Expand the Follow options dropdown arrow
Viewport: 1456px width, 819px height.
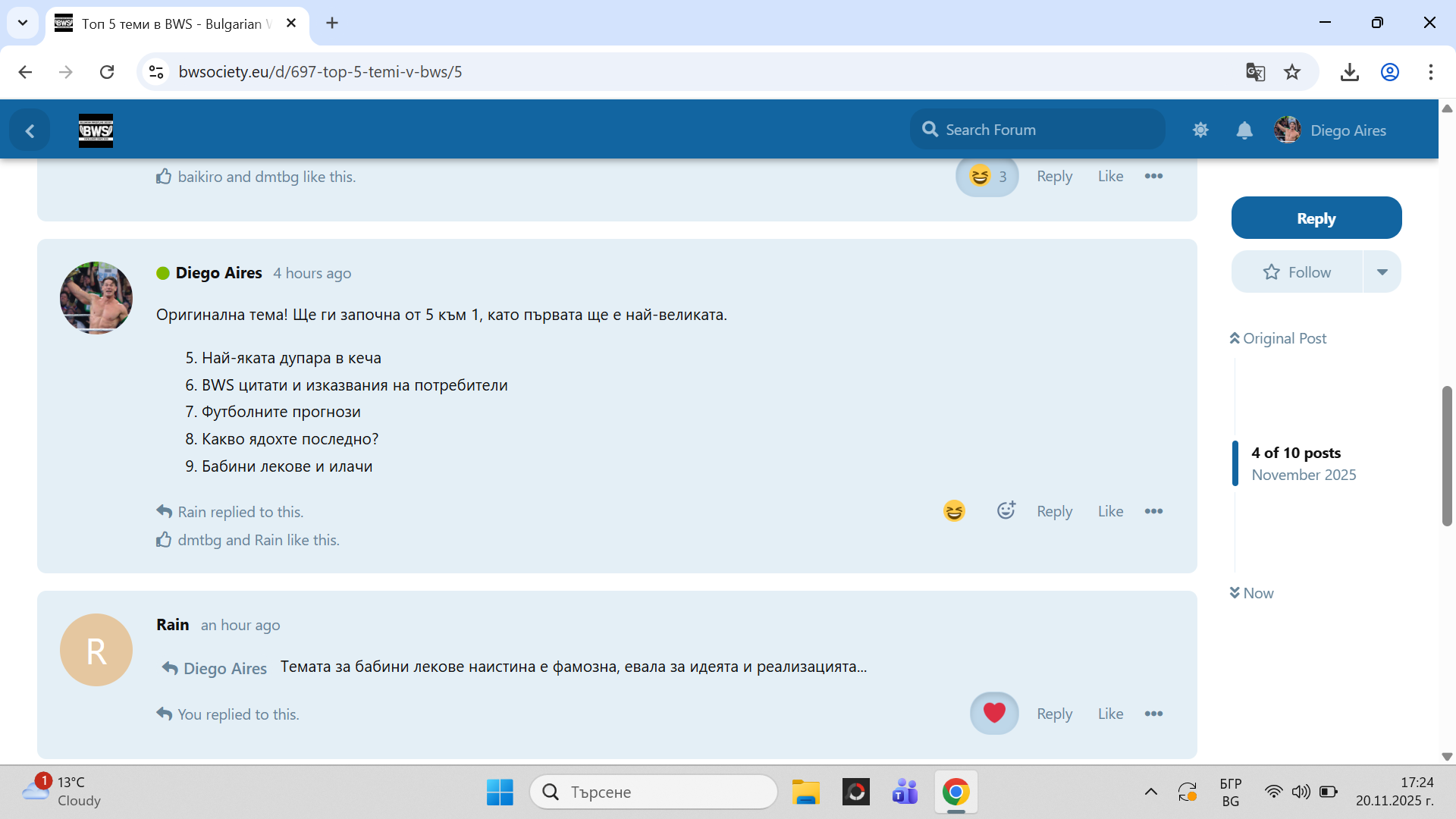[1382, 272]
